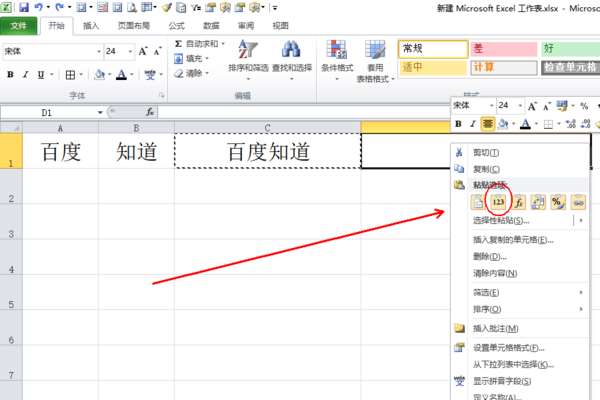Expand the 筛选(E) submenu arrow
This screenshot has height=400, width=600.
581,292
